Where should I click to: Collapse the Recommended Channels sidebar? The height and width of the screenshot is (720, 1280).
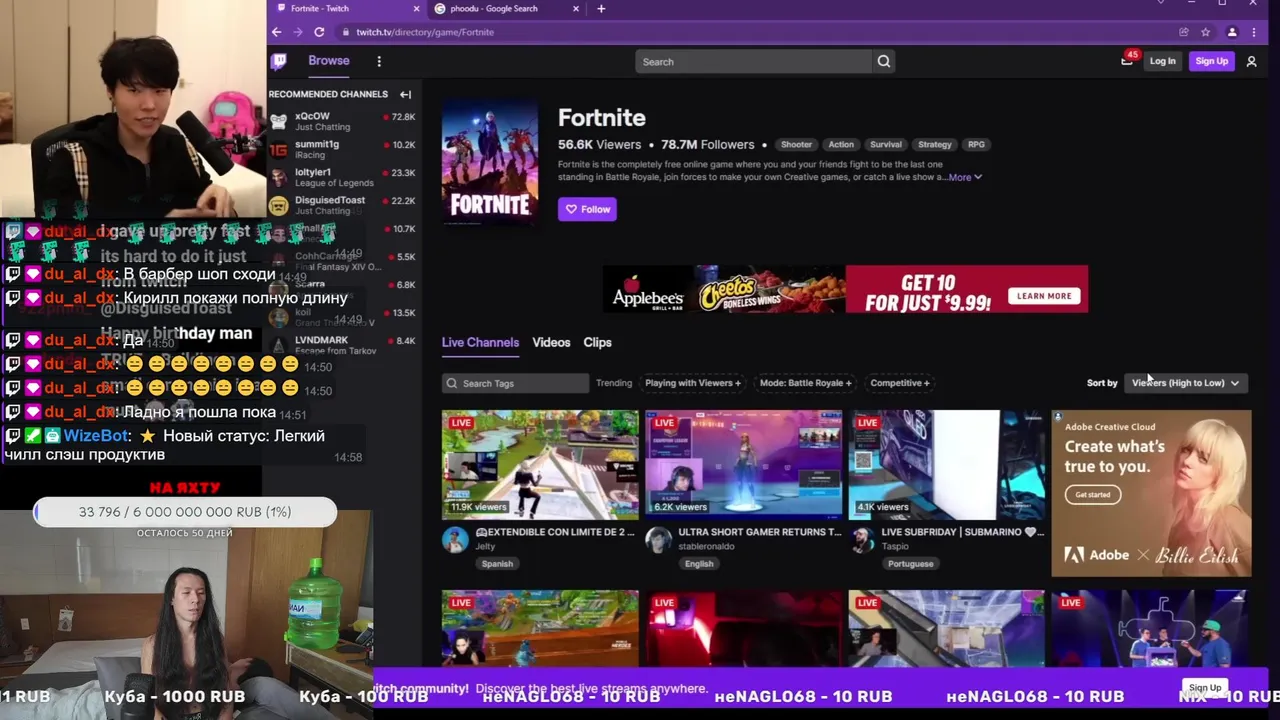[405, 94]
